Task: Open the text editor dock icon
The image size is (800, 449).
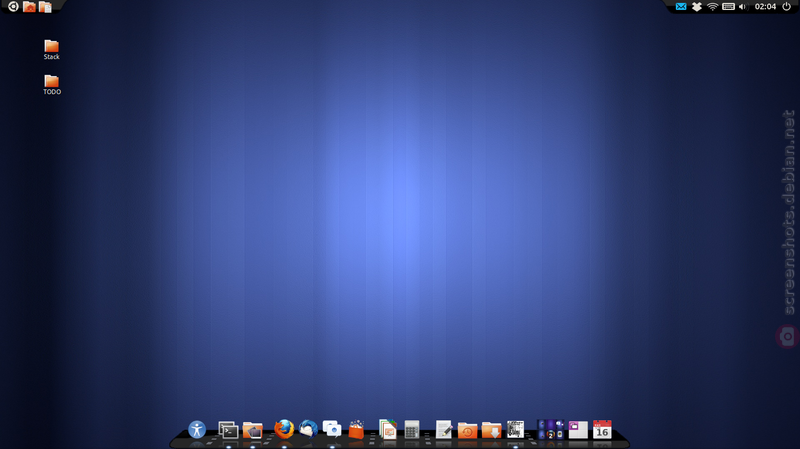Action: pos(443,430)
